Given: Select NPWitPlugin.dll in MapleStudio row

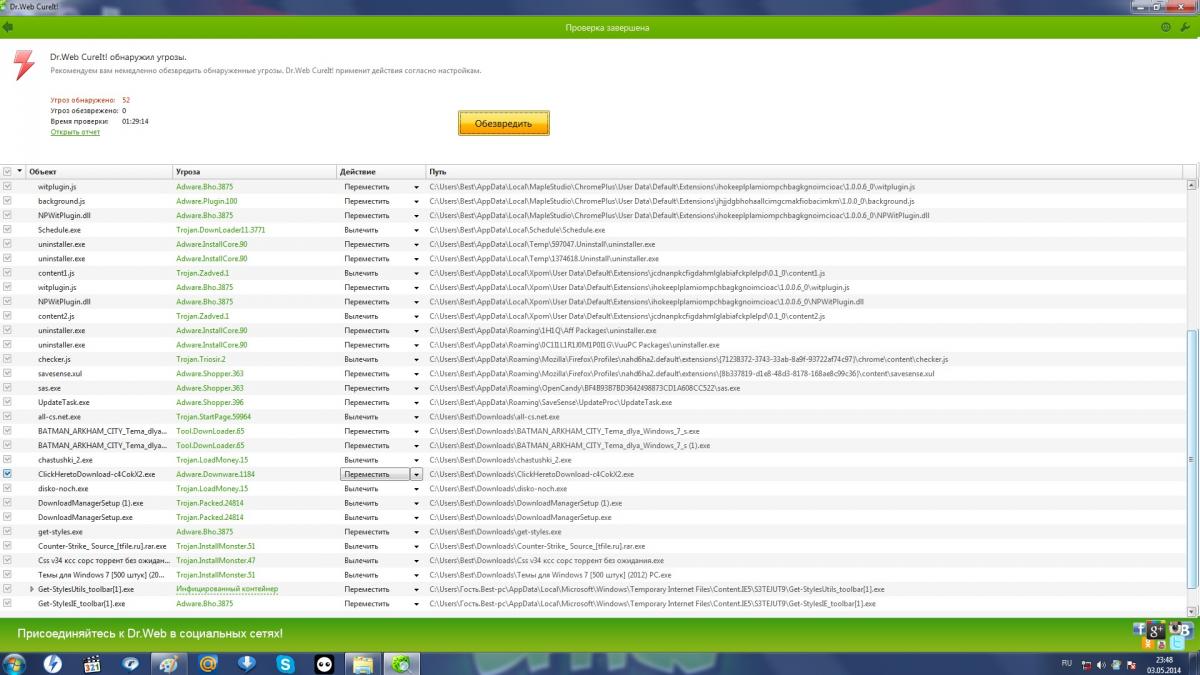Looking at the screenshot, I should coord(64,215).
